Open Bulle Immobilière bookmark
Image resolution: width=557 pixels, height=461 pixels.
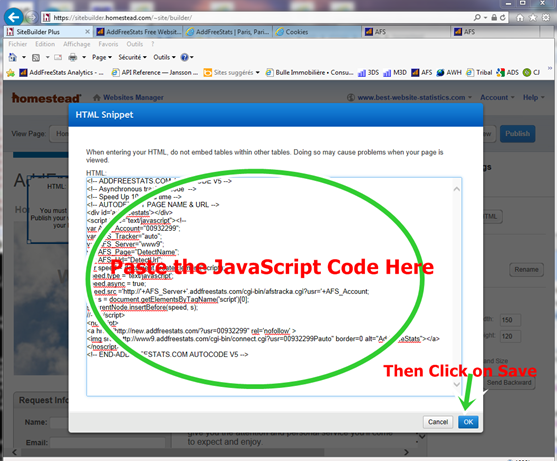coord(309,73)
